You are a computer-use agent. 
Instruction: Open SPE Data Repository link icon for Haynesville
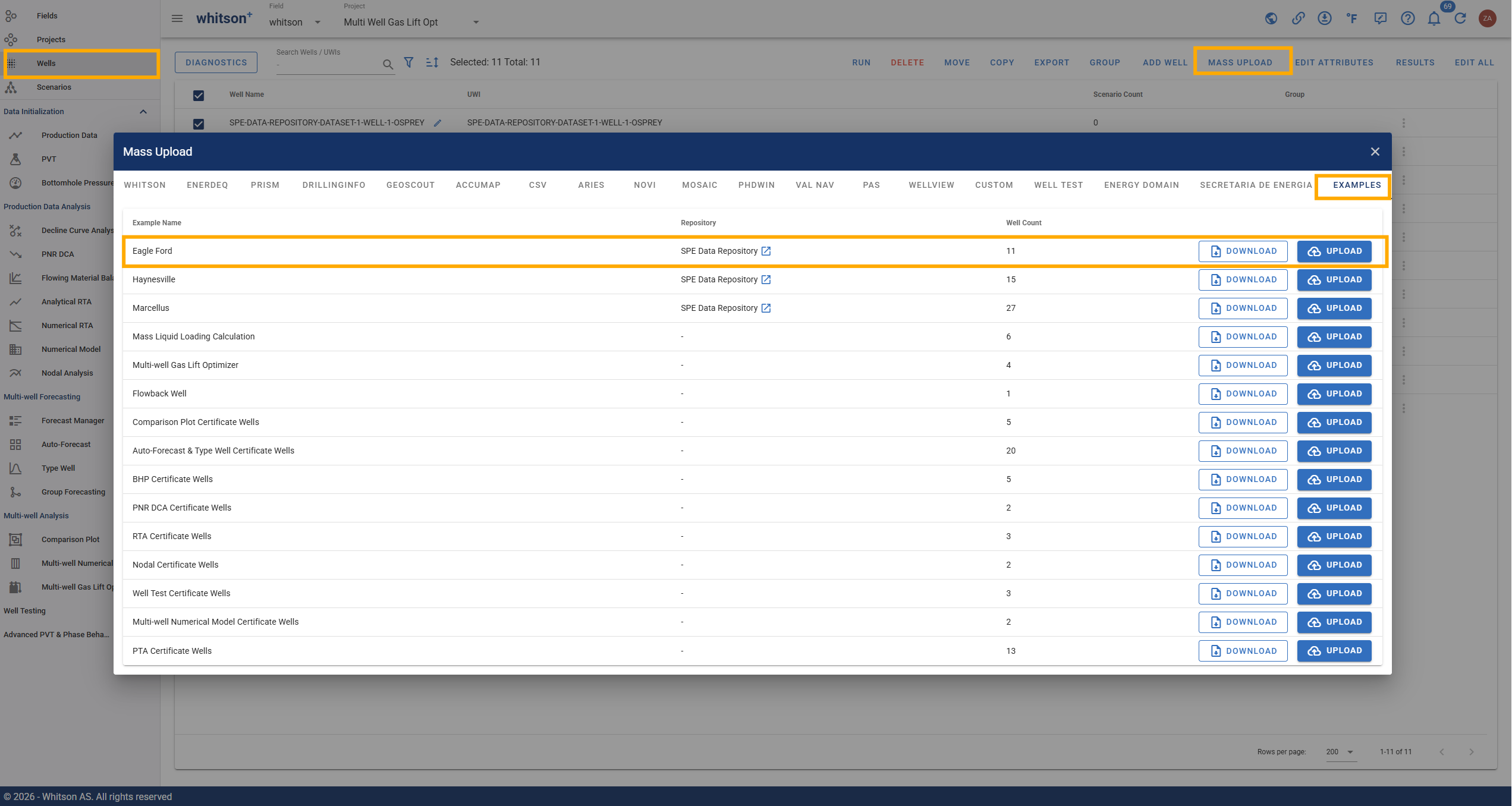(x=766, y=280)
